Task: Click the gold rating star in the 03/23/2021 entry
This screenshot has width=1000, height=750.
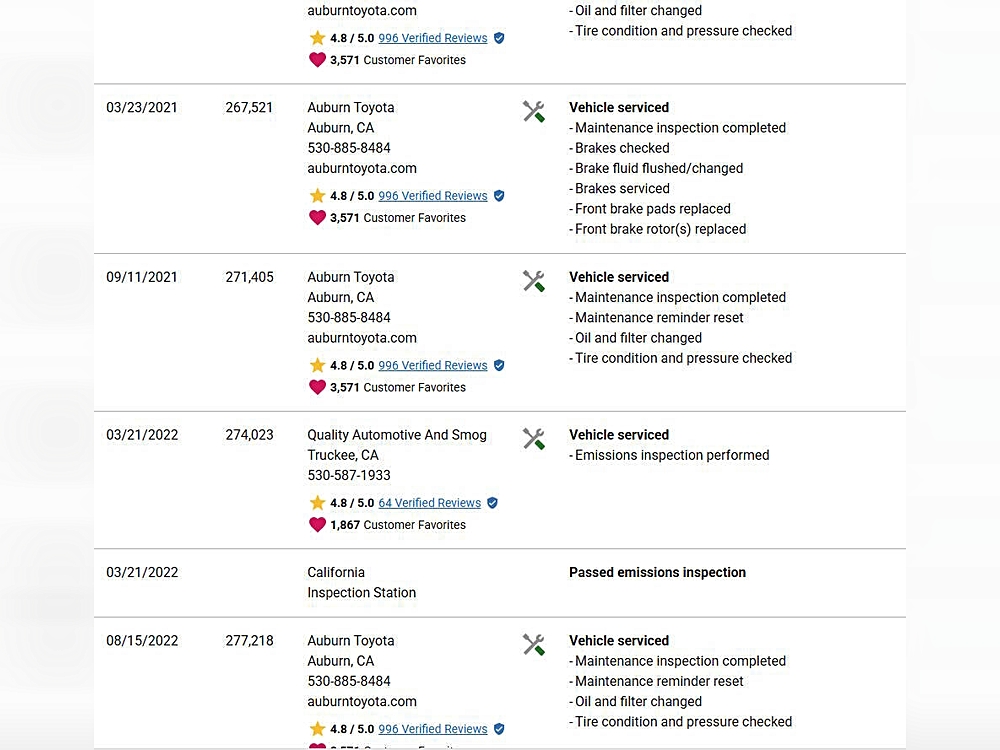Action: [x=317, y=196]
